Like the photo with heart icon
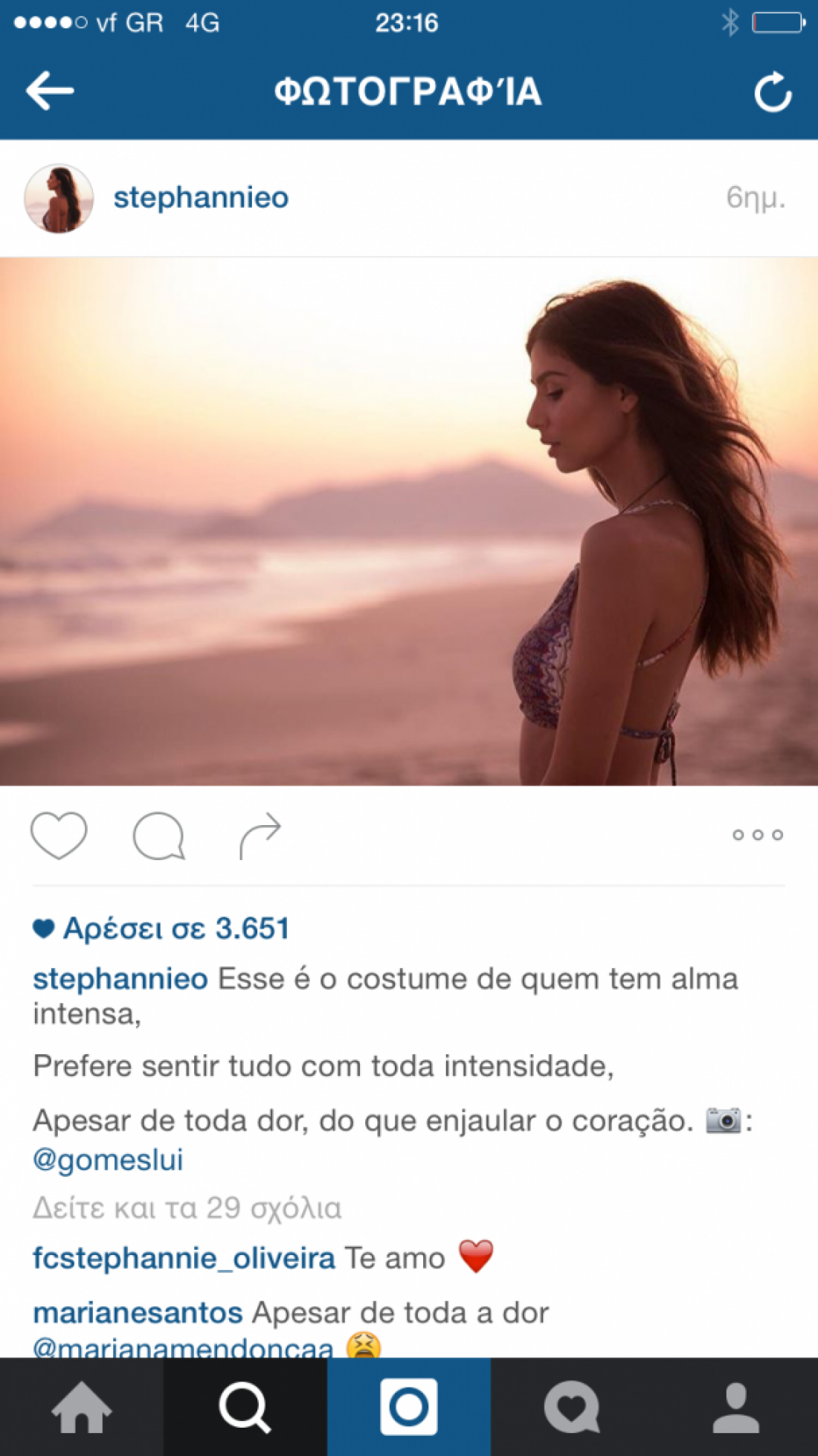This screenshot has width=818, height=1456. click(59, 836)
